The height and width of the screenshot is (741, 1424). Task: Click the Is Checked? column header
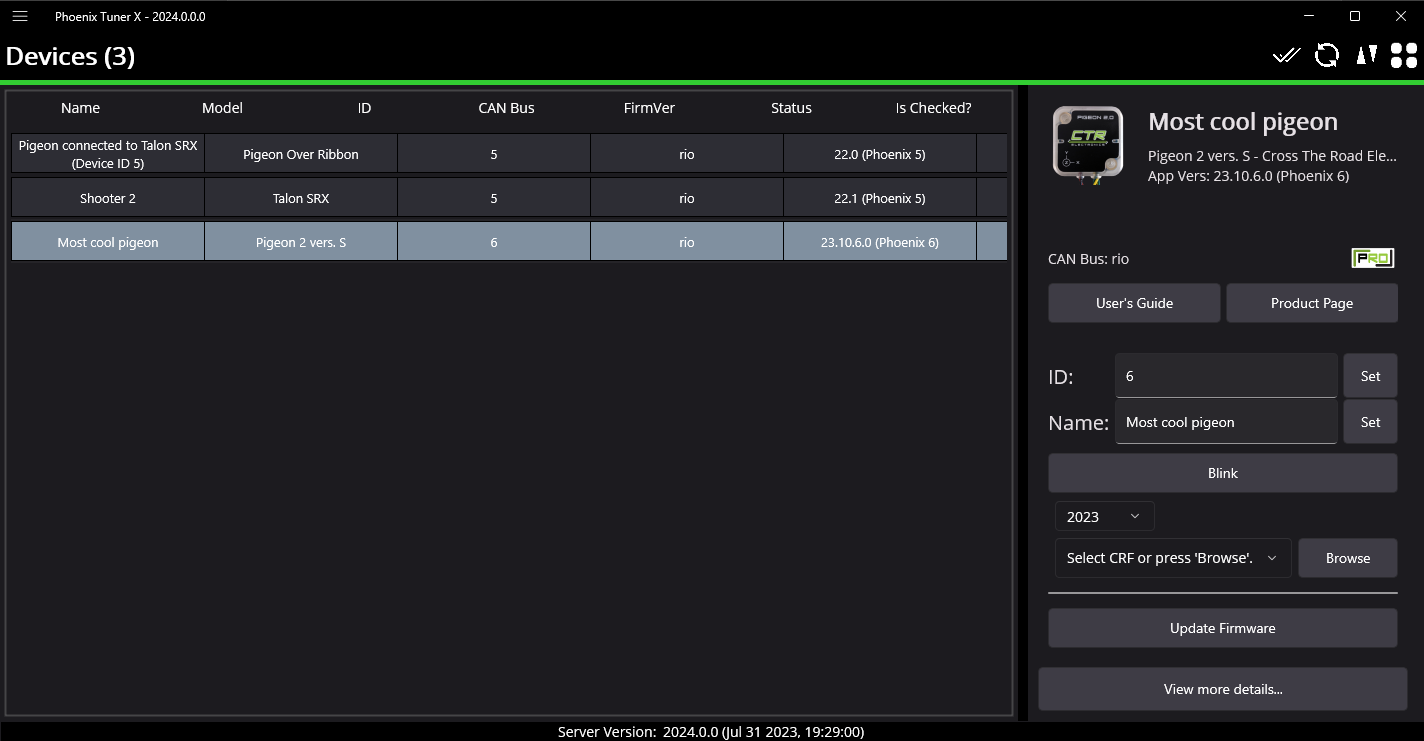[933, 108]
